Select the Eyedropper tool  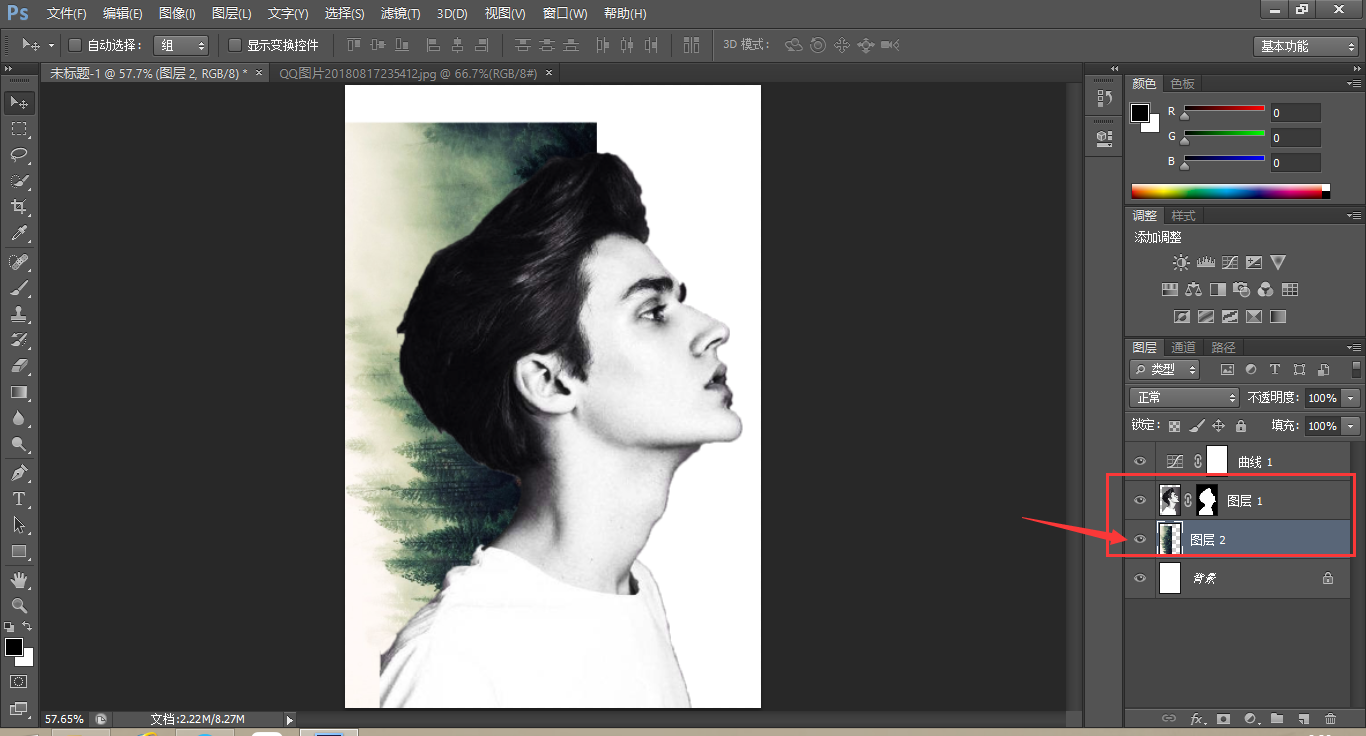(19, 234)
